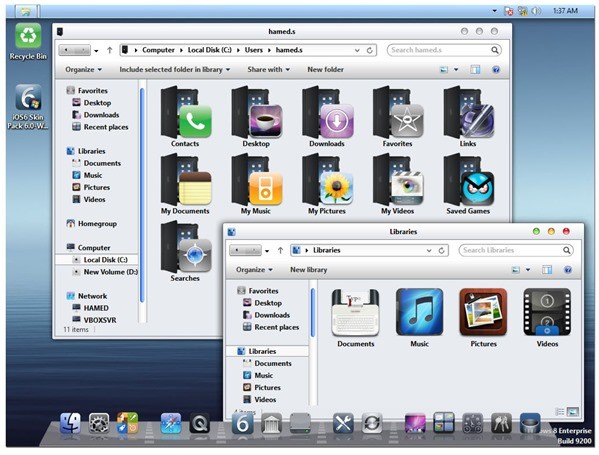This screenshot has width=599, height=455.
Task: Open the keys icon in the dock
Action: click(x=501, y=423)
